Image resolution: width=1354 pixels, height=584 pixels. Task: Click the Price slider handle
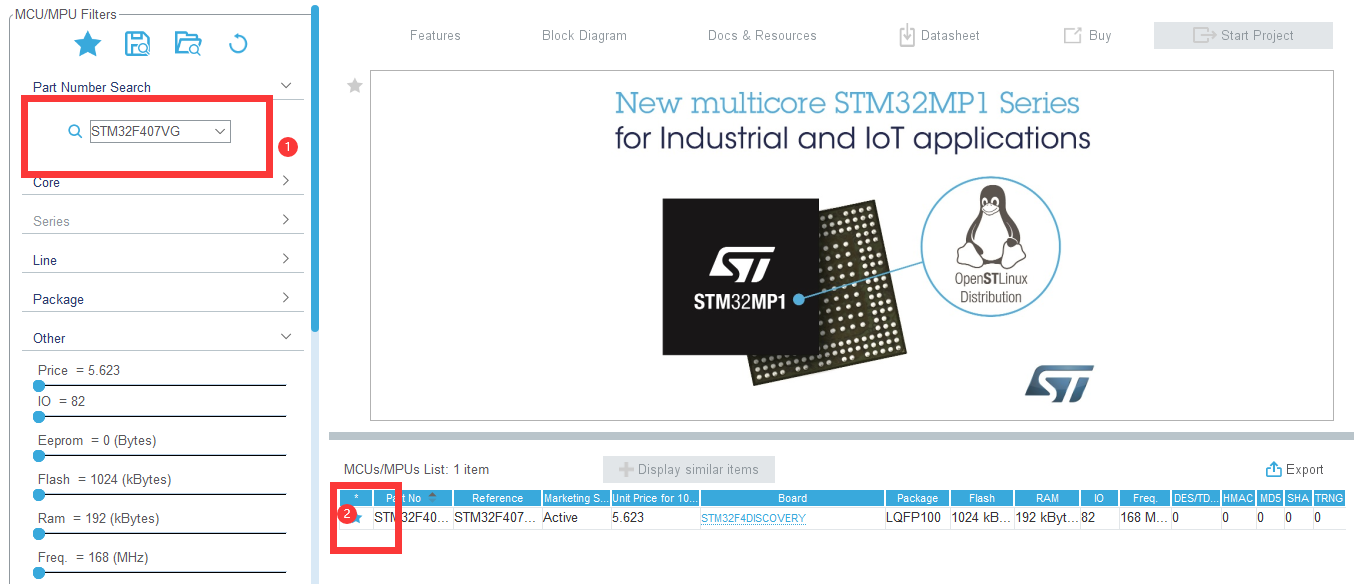pyautogui.click(x=39, y=385)
